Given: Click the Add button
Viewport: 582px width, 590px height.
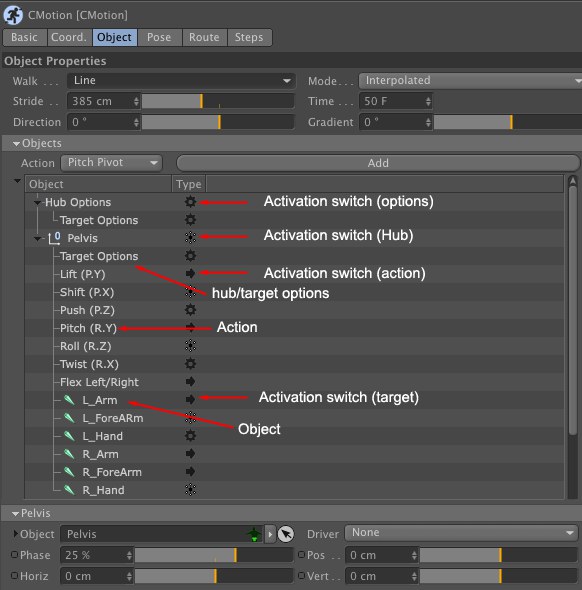Looking at the screenshot, I should (x=378, y=163).
